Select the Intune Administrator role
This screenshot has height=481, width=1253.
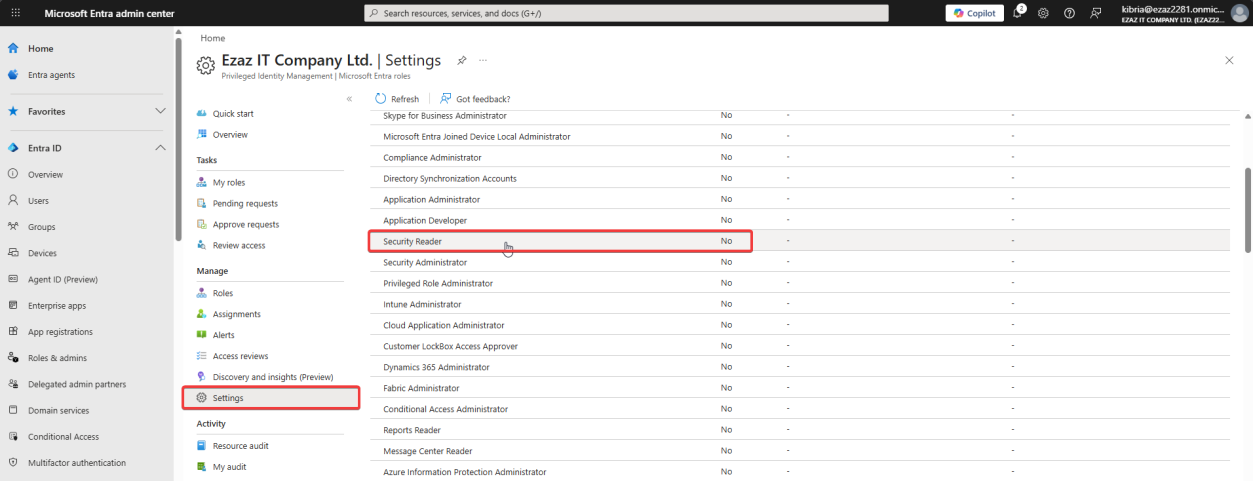(800, 304)
